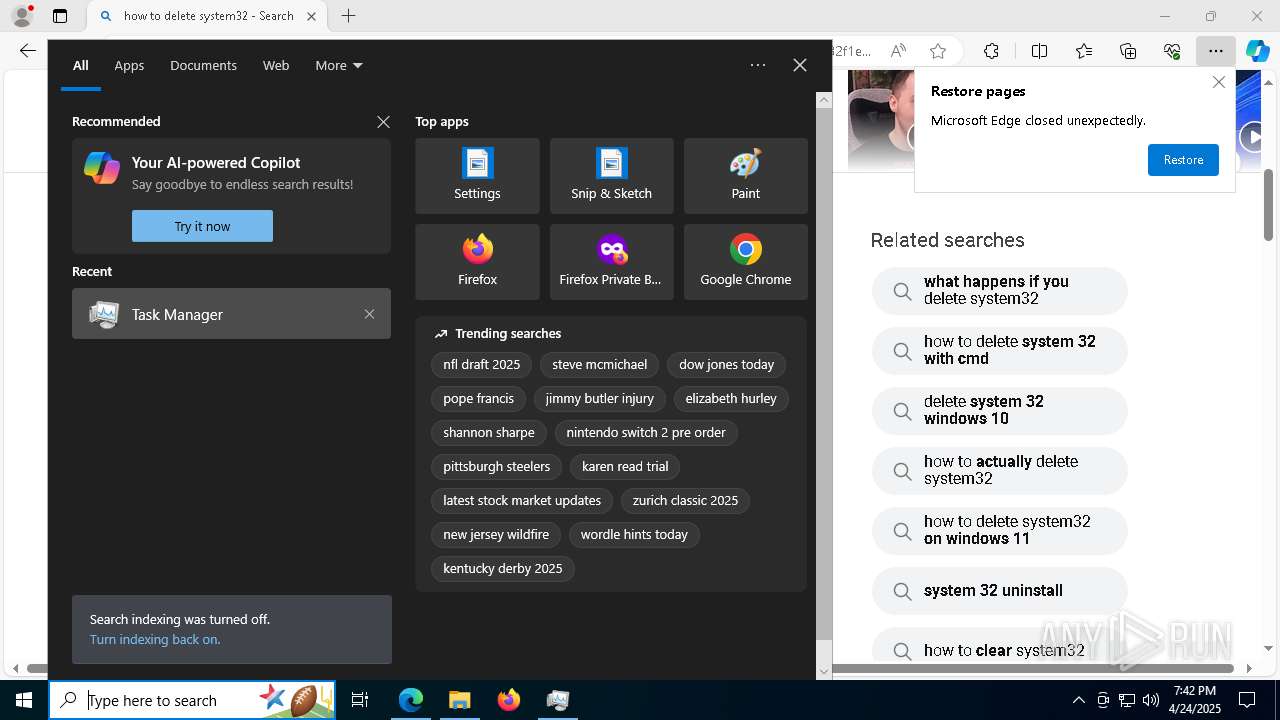Viewport: 1280px width, 720px height.
Task: Search how to delete system 32 with cmd
Action: pos(999,350)
